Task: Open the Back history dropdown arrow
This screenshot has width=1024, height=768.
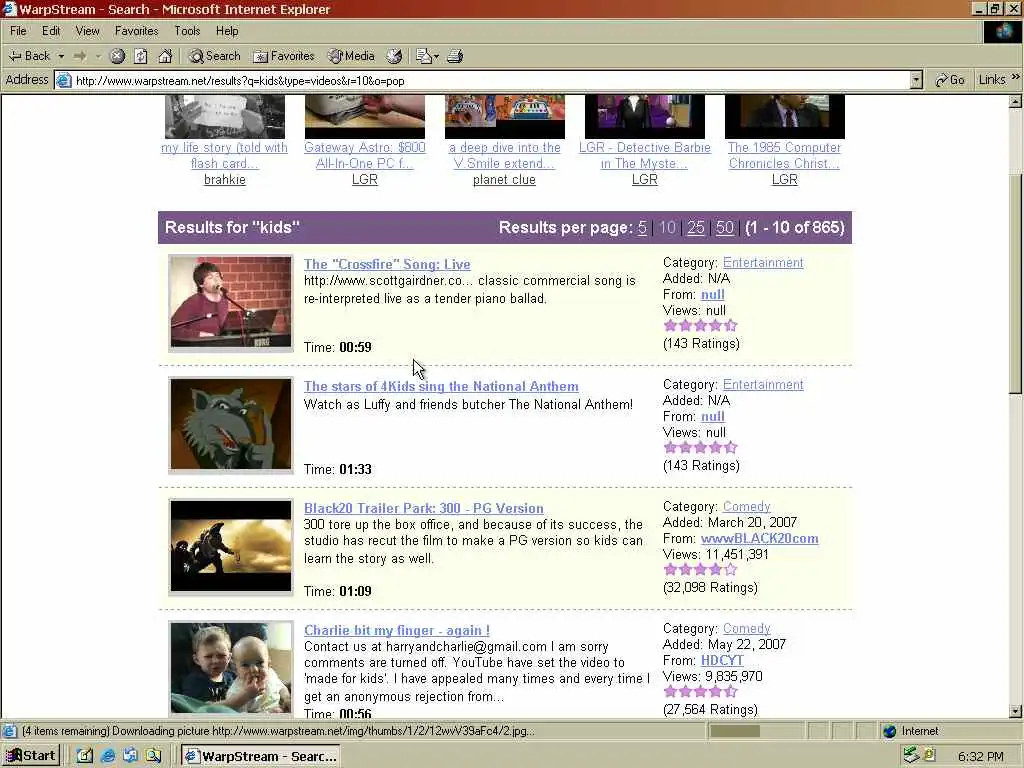Action: tap(61, 56)
